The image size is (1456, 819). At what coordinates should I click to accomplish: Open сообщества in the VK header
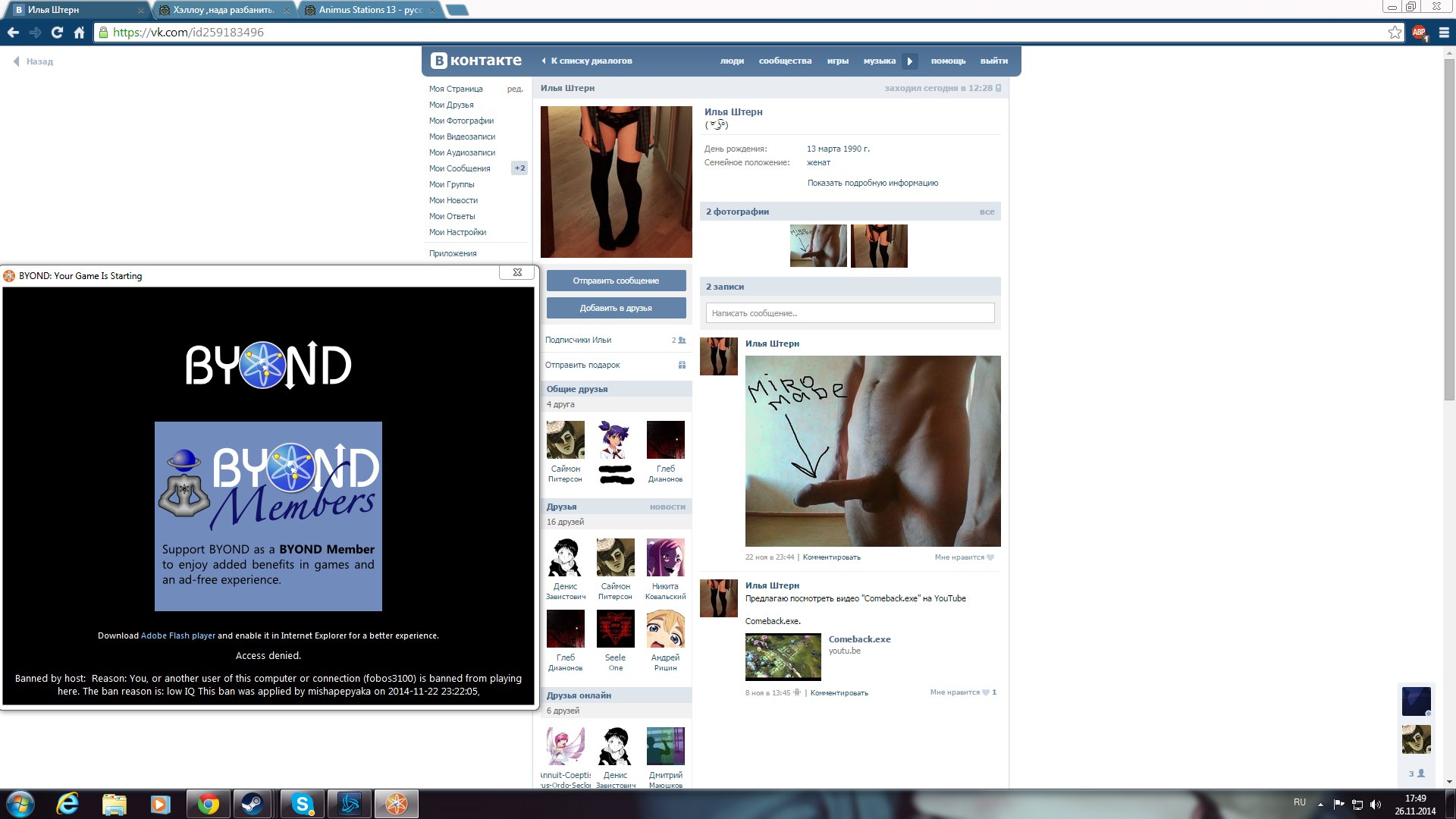(x=785, y=61)
